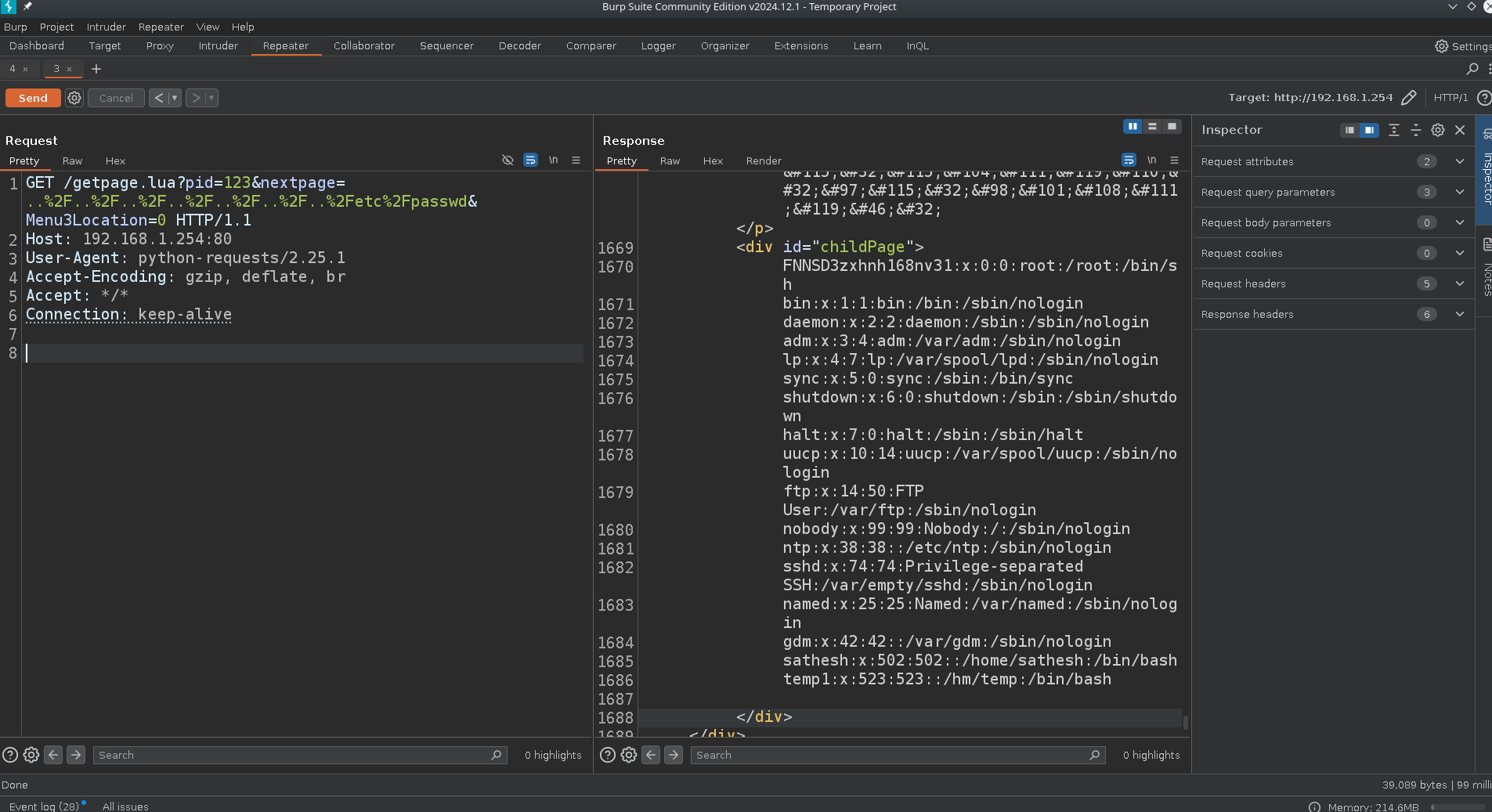Click the Send button

(x=33, y=98)
